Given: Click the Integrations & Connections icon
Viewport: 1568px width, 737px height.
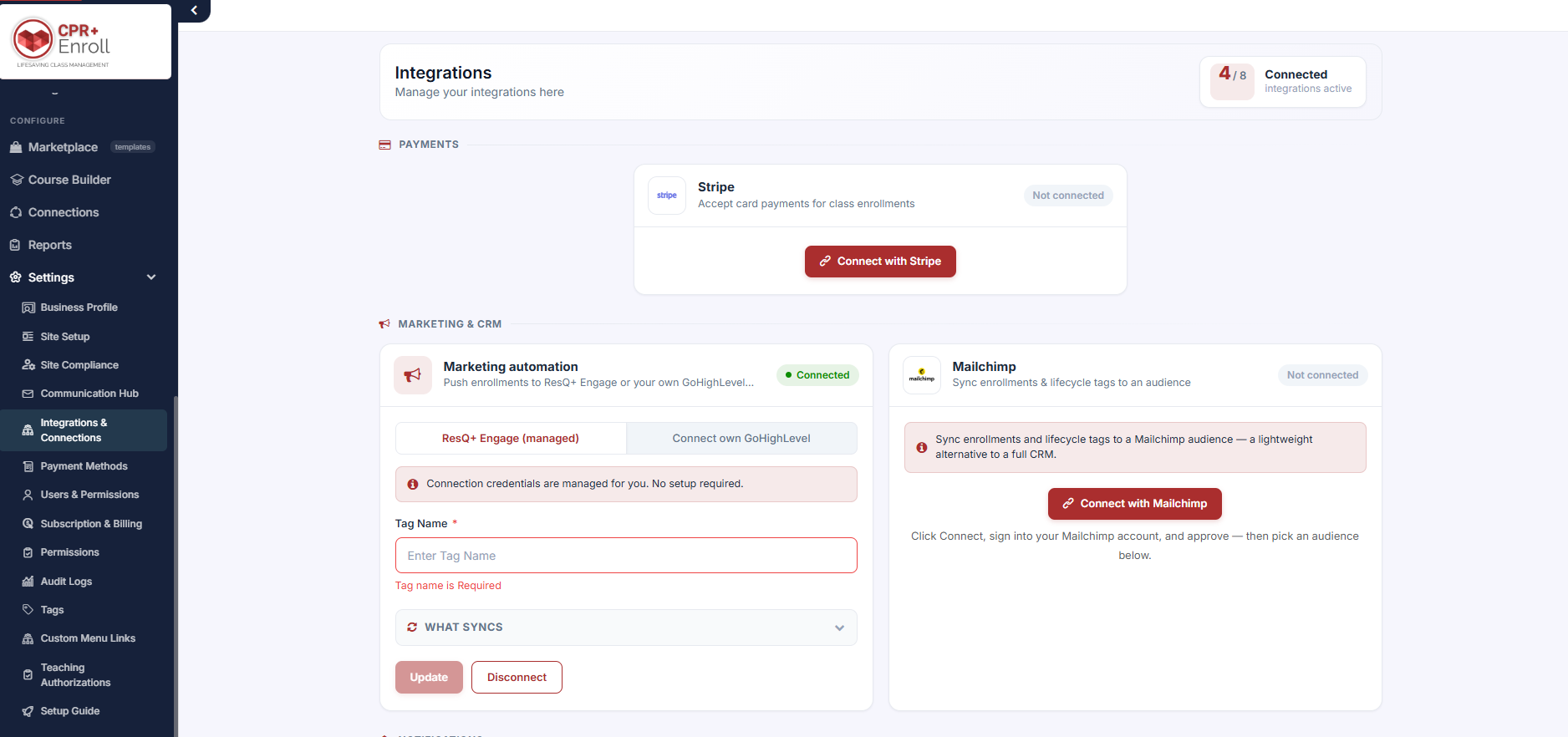Looking at the screenshot, I should click(28, 430).
